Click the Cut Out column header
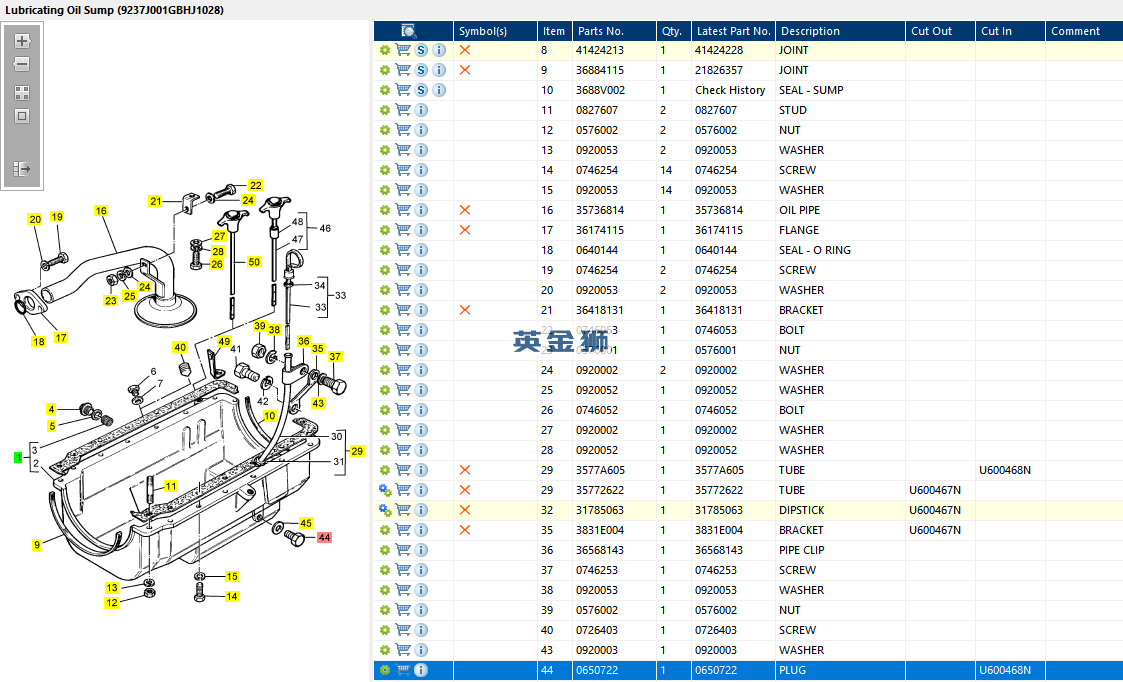 tap(931, 31)
